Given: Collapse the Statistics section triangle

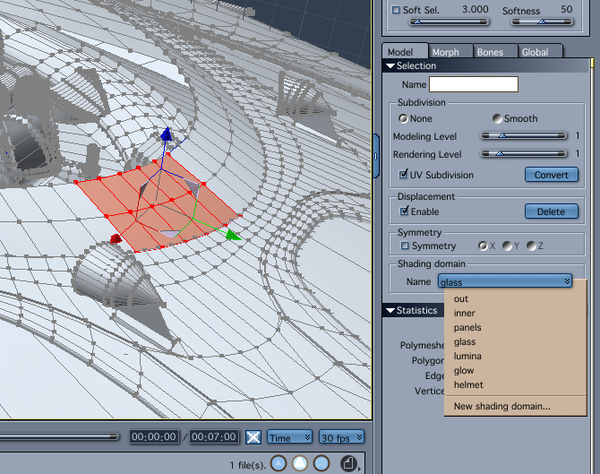Looking at the screenshot, I should [390, 310].
